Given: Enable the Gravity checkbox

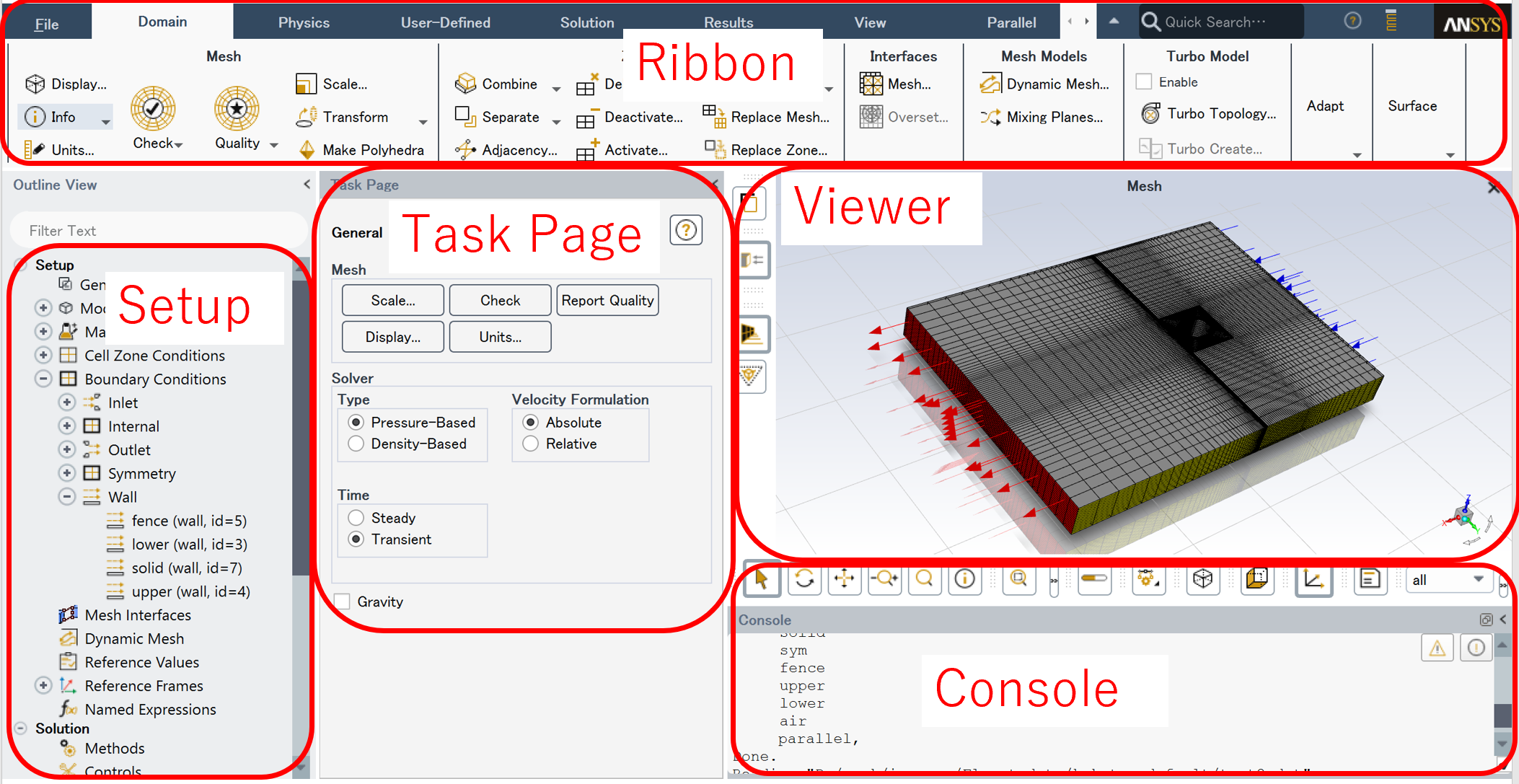Looking at the screenshot, I should pos(343,602).
